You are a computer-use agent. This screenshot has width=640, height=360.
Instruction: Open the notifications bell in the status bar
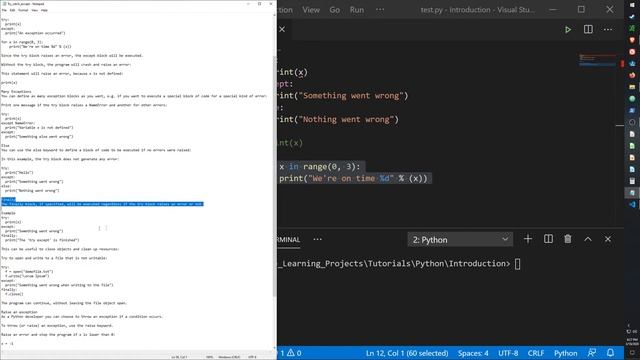pos(610,353)
